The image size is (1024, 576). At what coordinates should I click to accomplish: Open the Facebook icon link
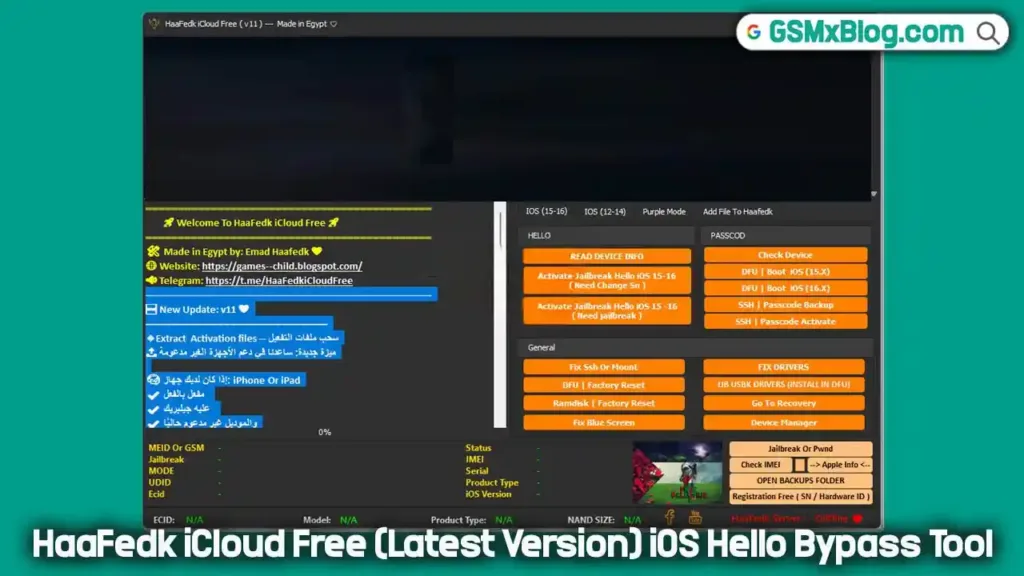tap(670, 517)
